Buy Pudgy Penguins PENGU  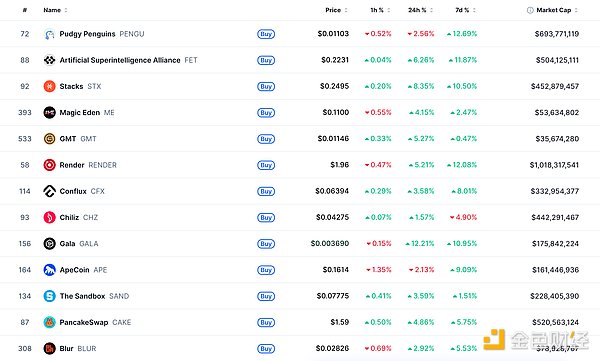point(266,34)
